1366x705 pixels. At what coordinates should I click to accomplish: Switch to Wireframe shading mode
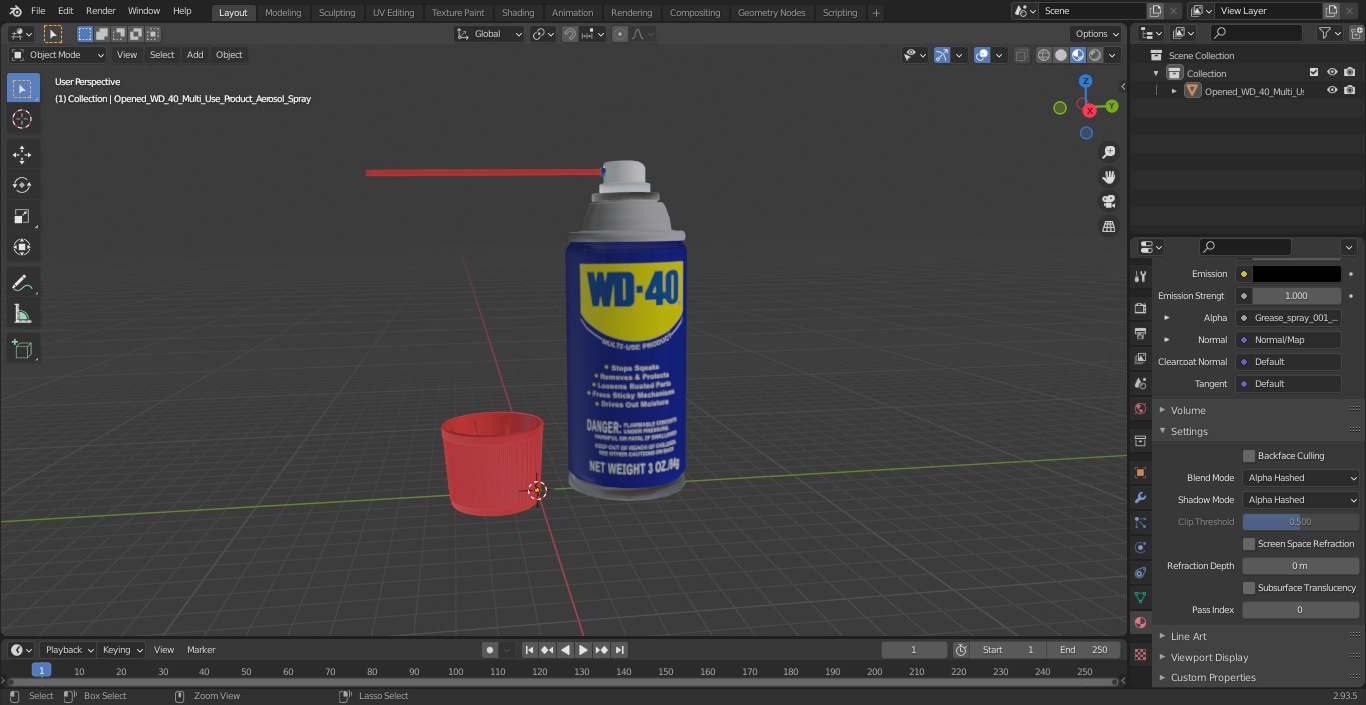1044,55
